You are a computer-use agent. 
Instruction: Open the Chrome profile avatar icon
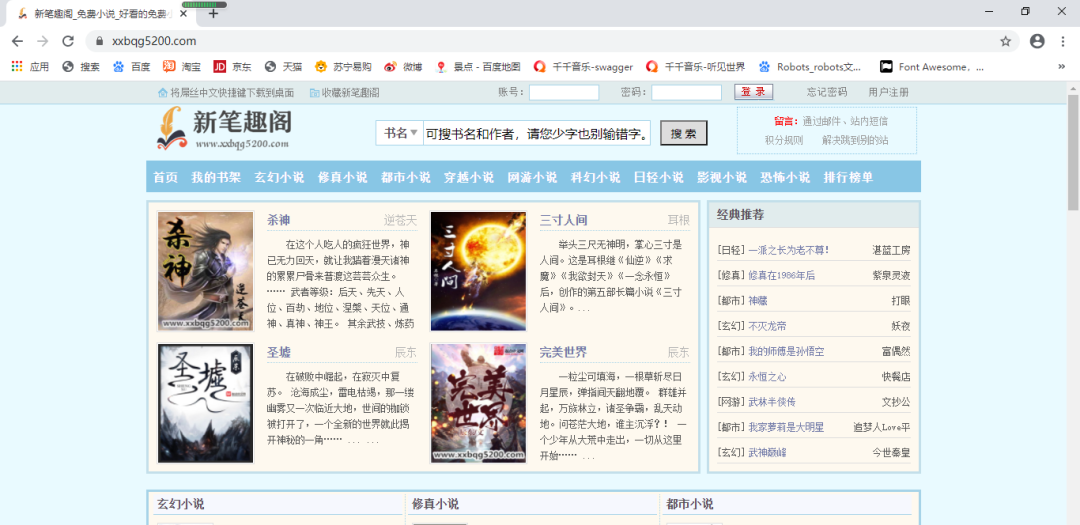click(1037, 41)
